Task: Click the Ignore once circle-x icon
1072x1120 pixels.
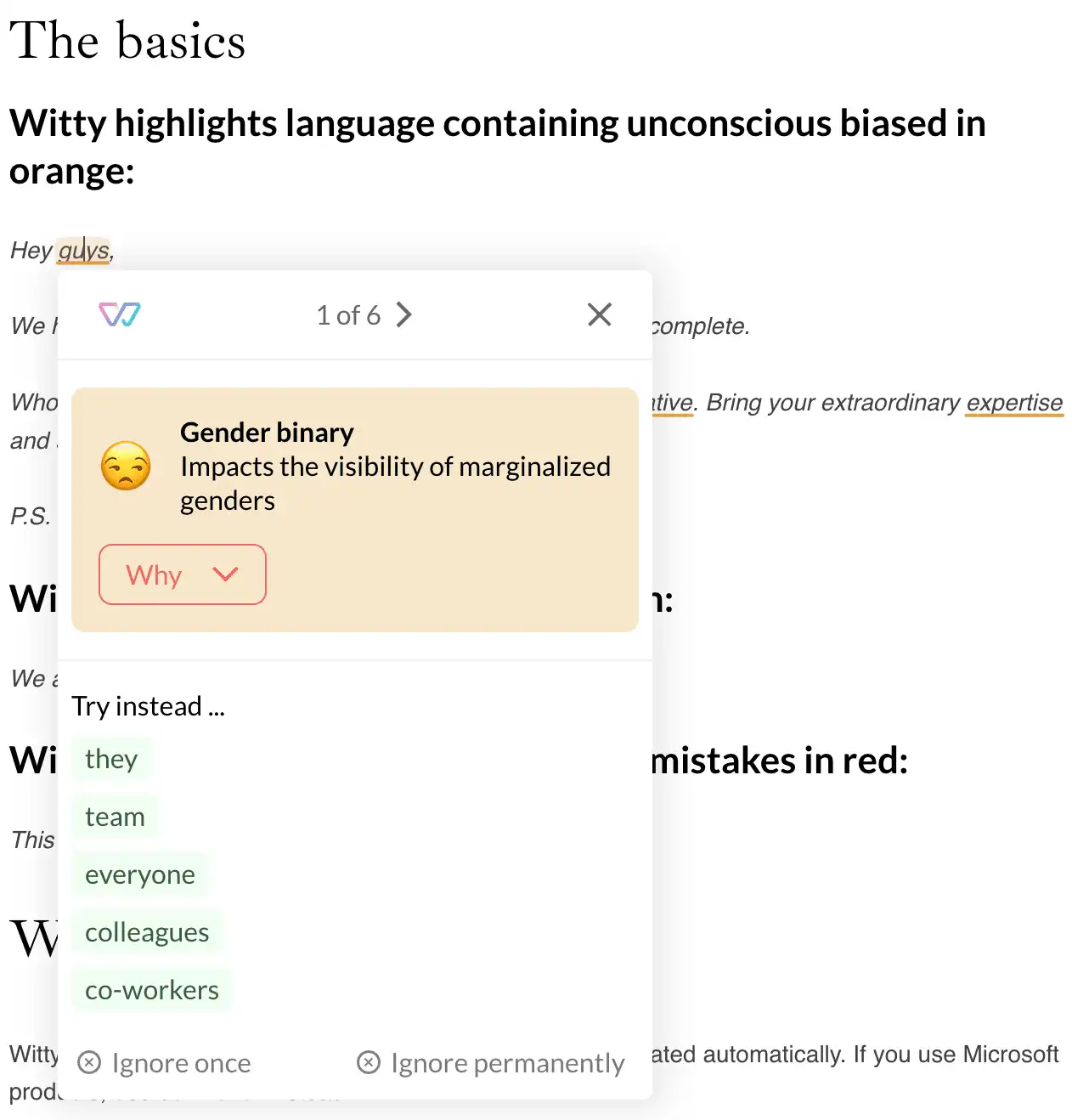Action: pyautogui.click(x=89, y=1062)
